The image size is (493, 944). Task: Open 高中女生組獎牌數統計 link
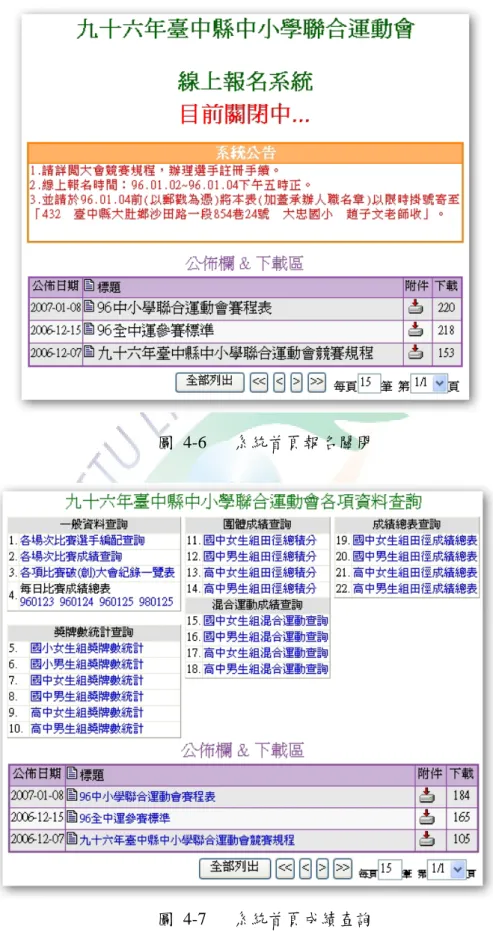(87, 712)
